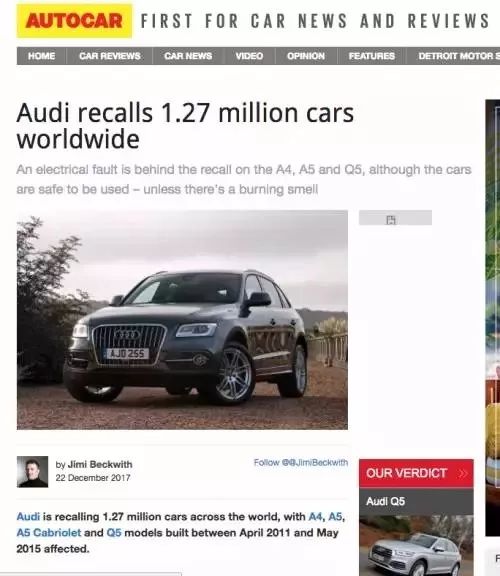Open the OUR VERDICT panel header
This screenshot has width=500, height=576.
(x=416, y=473)
